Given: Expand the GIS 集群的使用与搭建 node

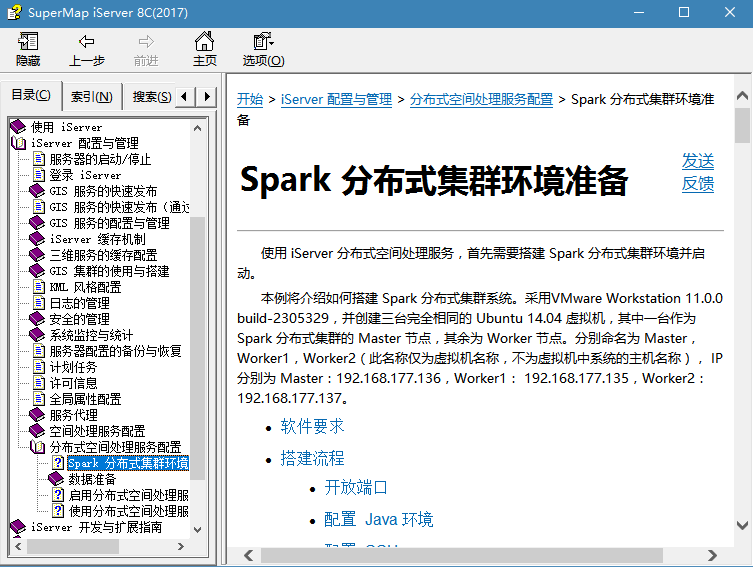Looking at the screenshot, I should 38,271.
